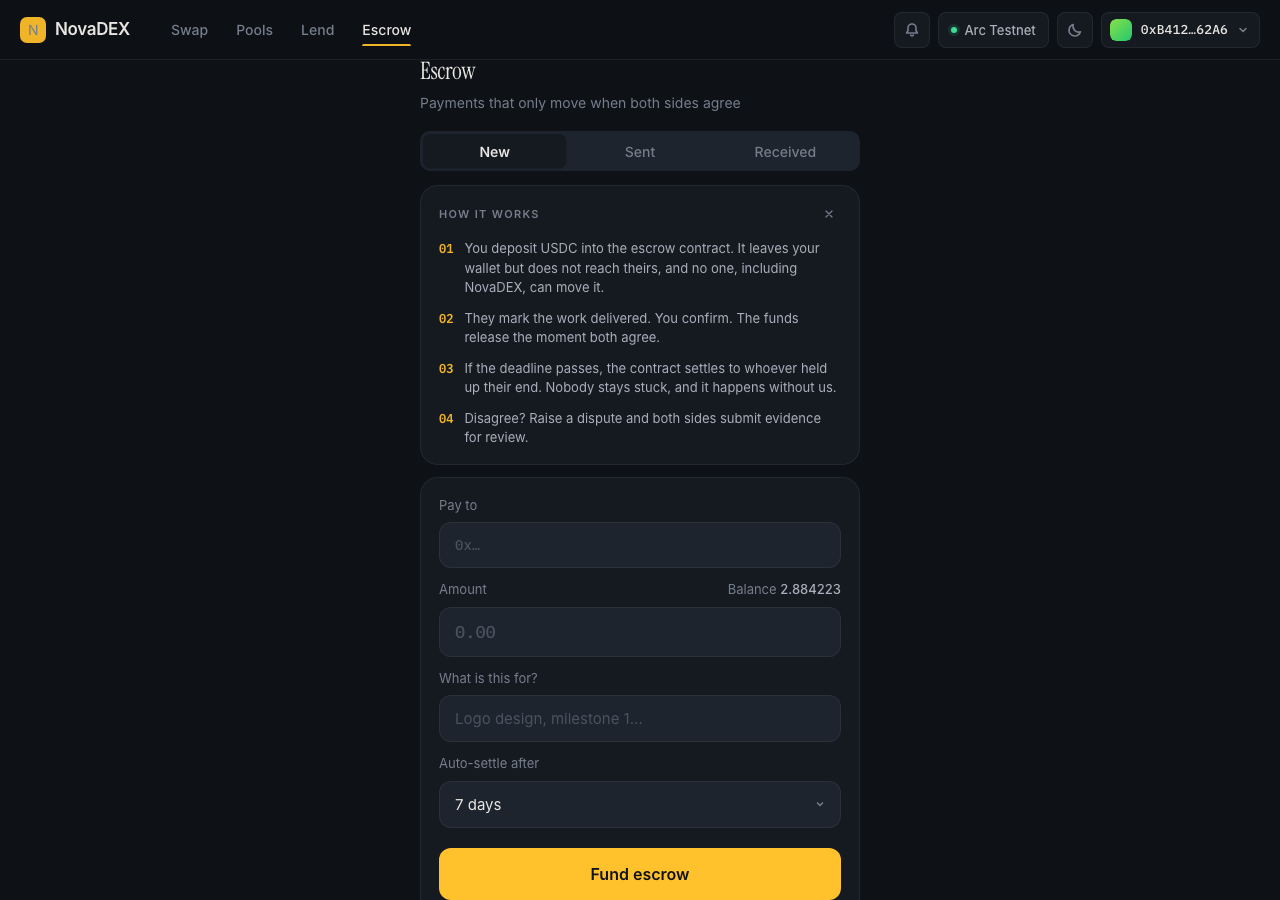Focus the Pay to address field
The height and width of the screenshot is (900, 1280).
640,545
